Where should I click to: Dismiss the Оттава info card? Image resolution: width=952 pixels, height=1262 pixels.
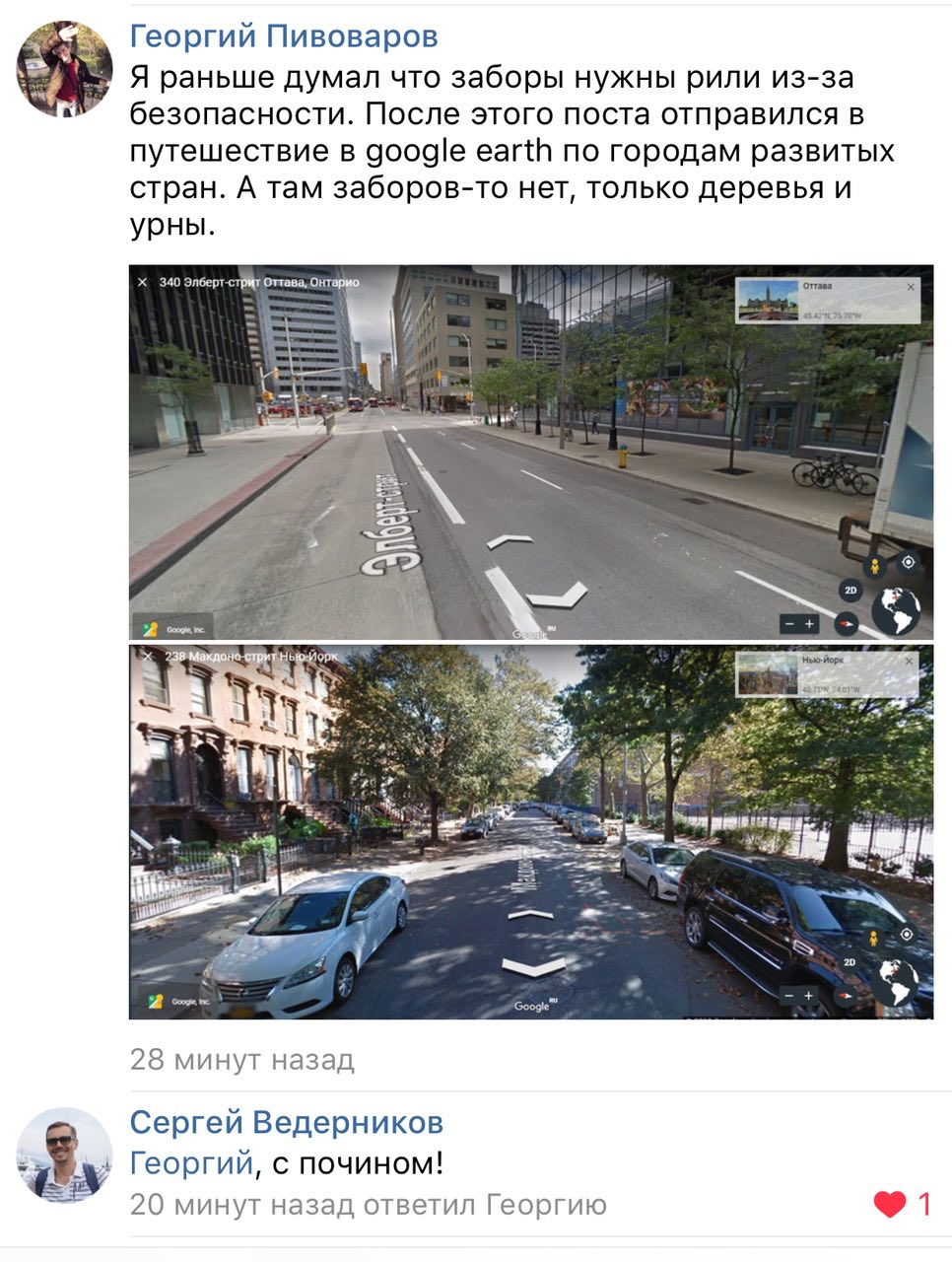click(x=911, y=287)
